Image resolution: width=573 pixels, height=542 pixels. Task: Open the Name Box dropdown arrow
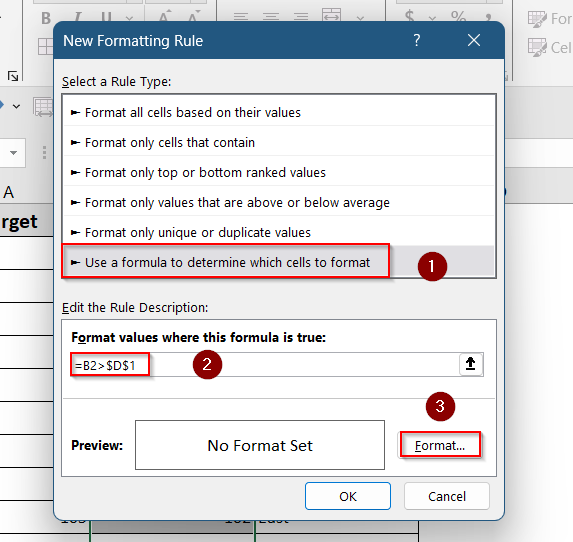(x=14, y=153)
